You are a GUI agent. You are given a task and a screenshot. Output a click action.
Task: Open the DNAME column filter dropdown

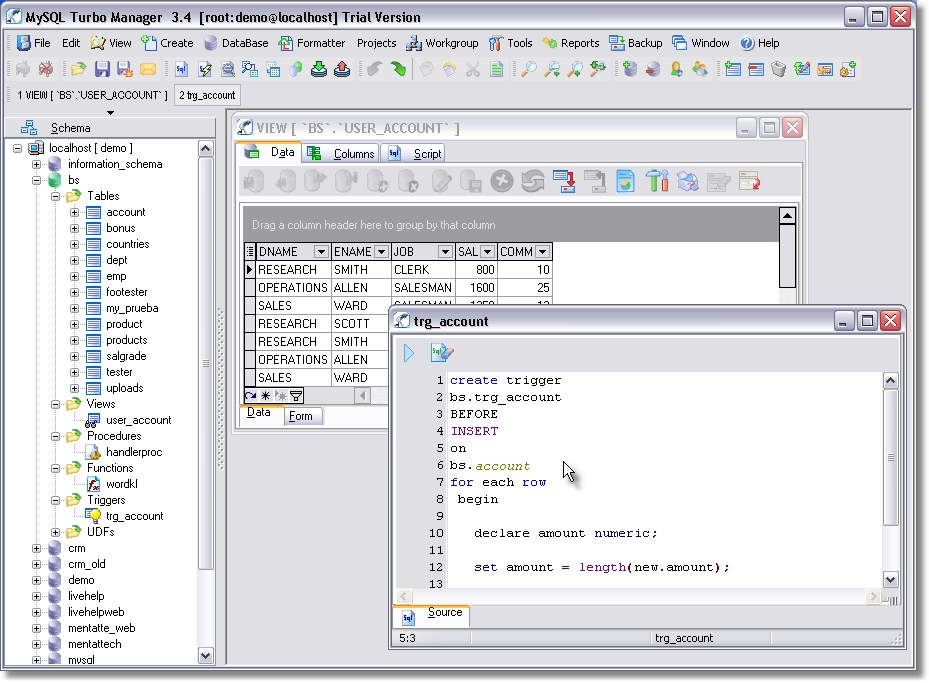(321, 252)
